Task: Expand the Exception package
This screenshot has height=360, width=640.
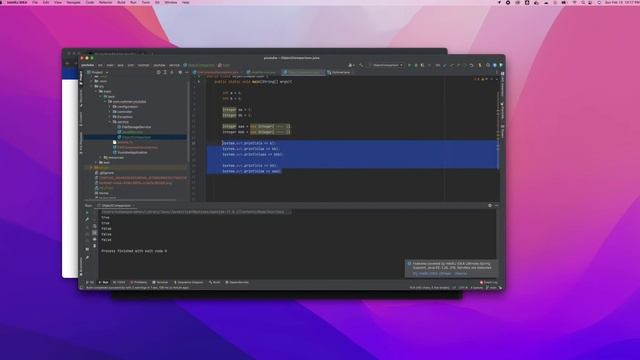Action: point(110,117)
